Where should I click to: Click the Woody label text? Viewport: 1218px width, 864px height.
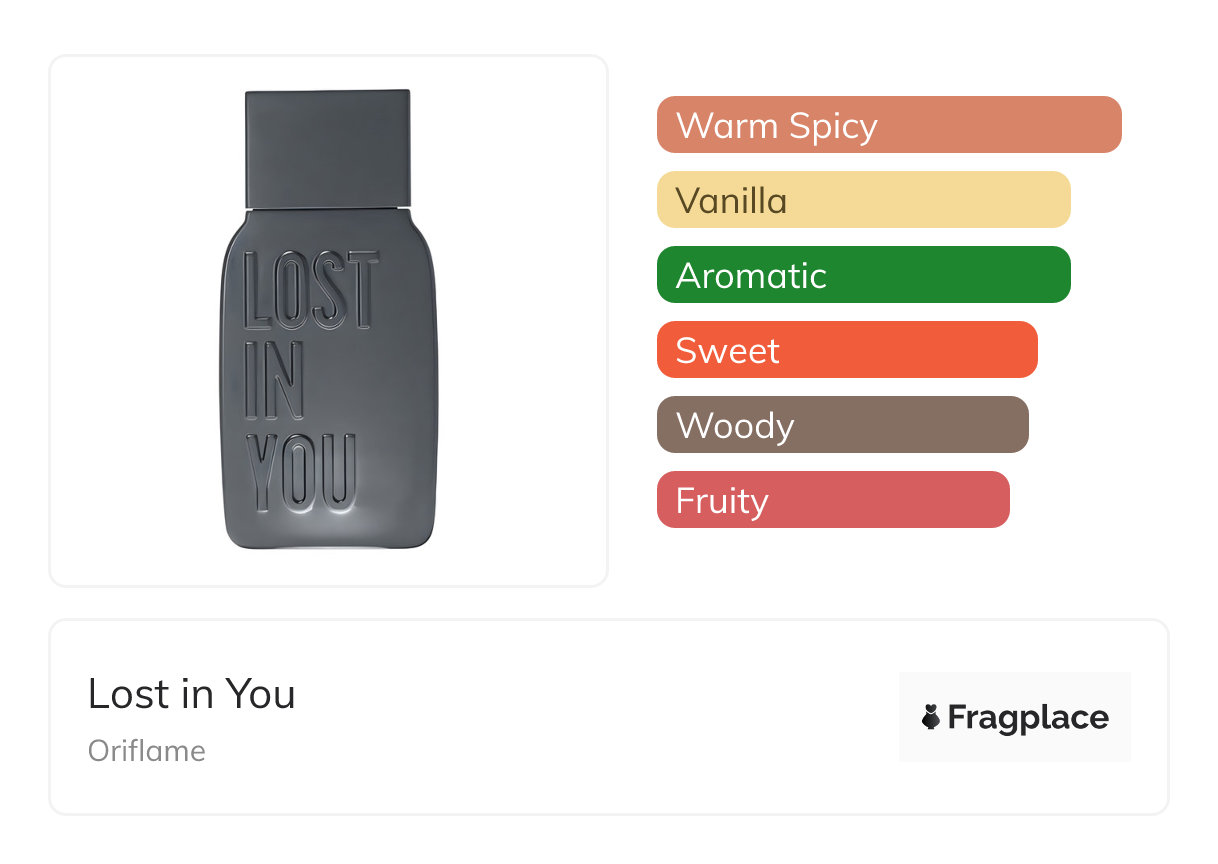[x=734, y=426]
